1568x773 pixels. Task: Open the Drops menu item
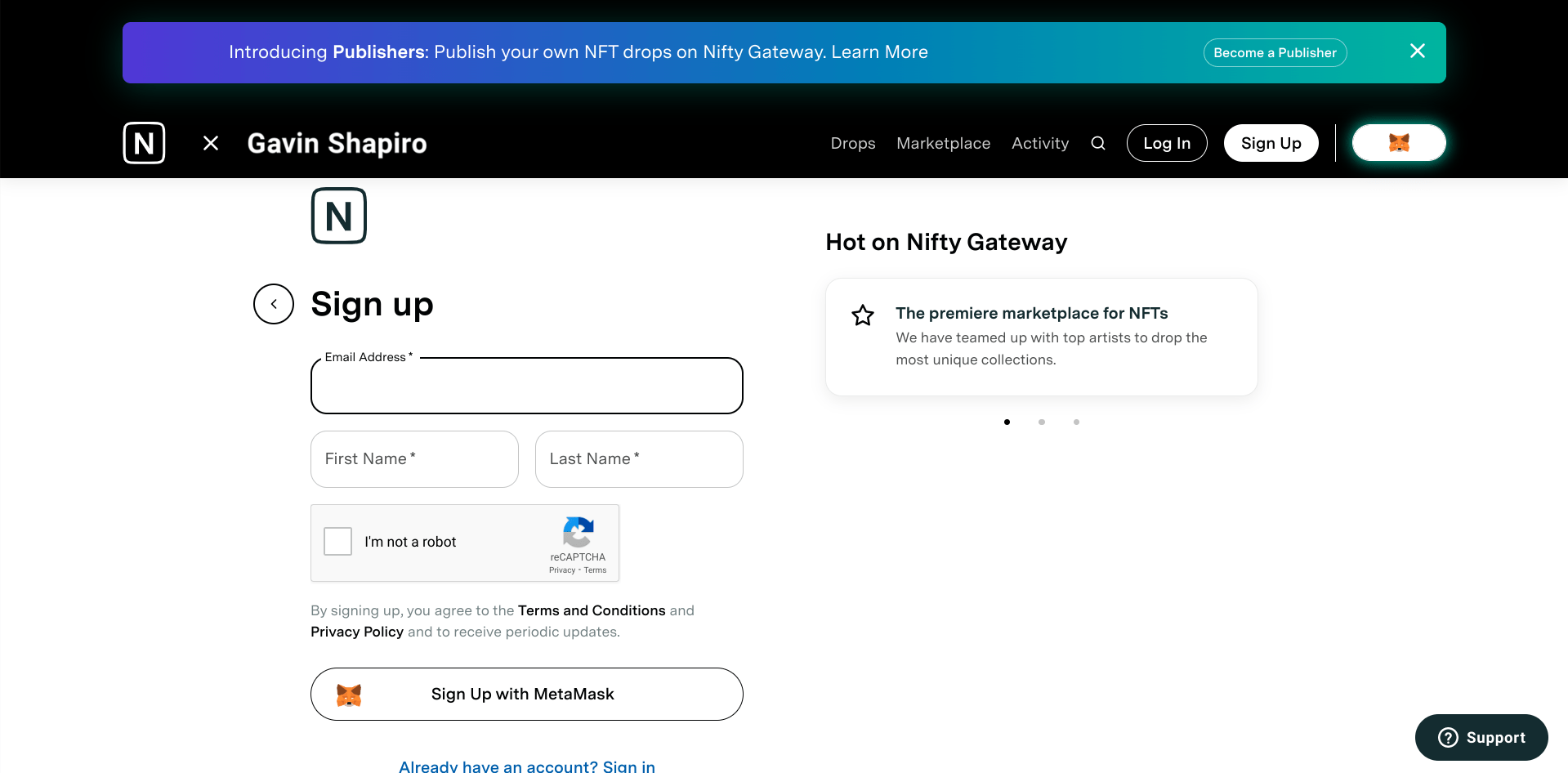click(x=852, y=144)
